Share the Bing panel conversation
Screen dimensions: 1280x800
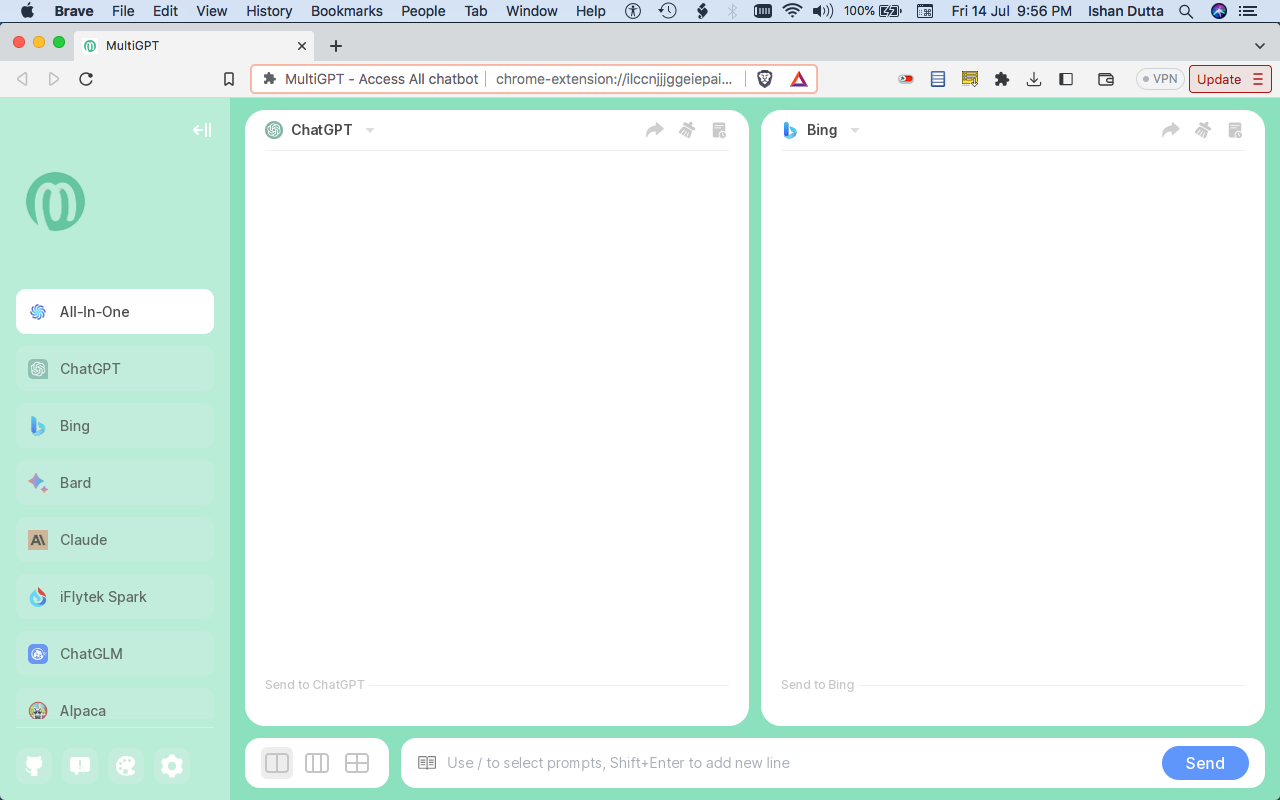(x=1171, y=130)
